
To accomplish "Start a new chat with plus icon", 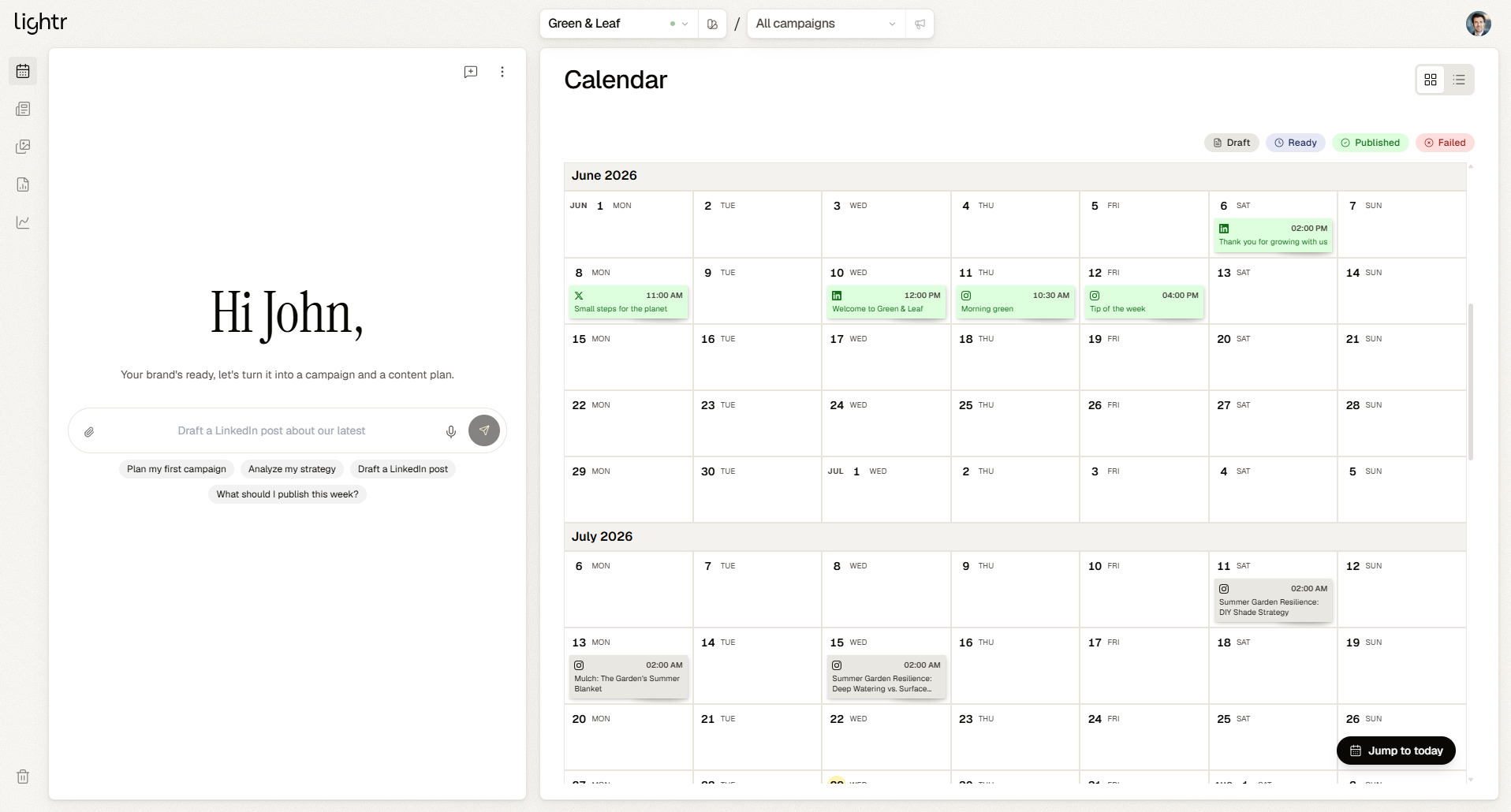I will point(471,72).
